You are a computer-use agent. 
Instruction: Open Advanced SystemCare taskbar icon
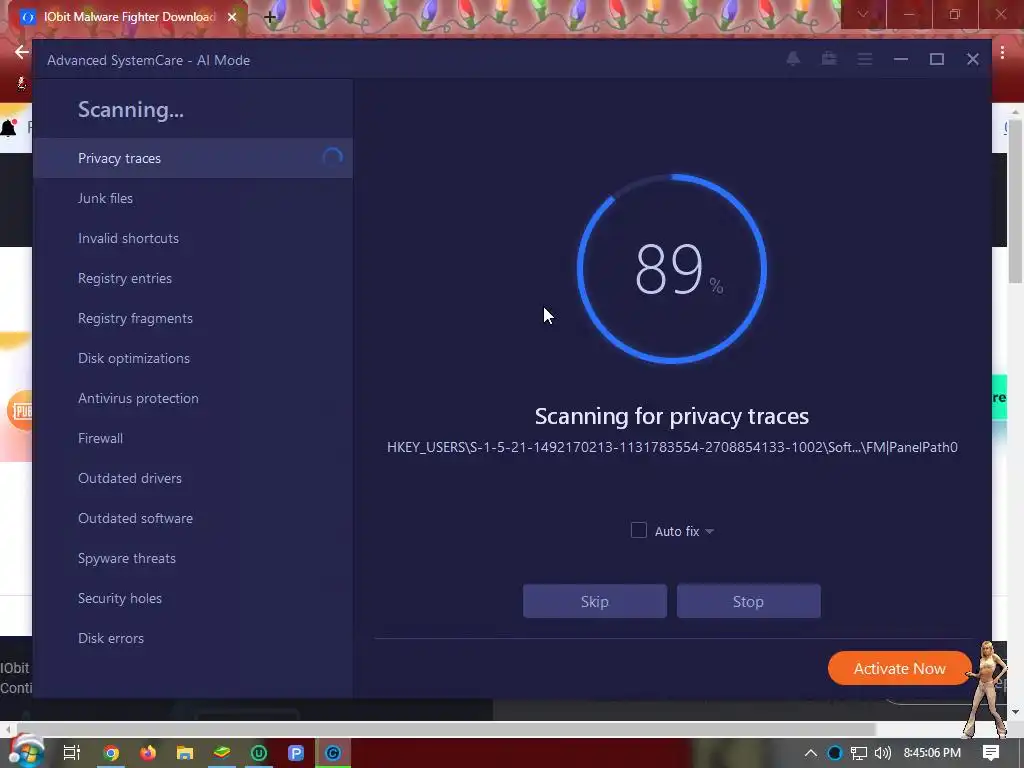click(333, 753)
